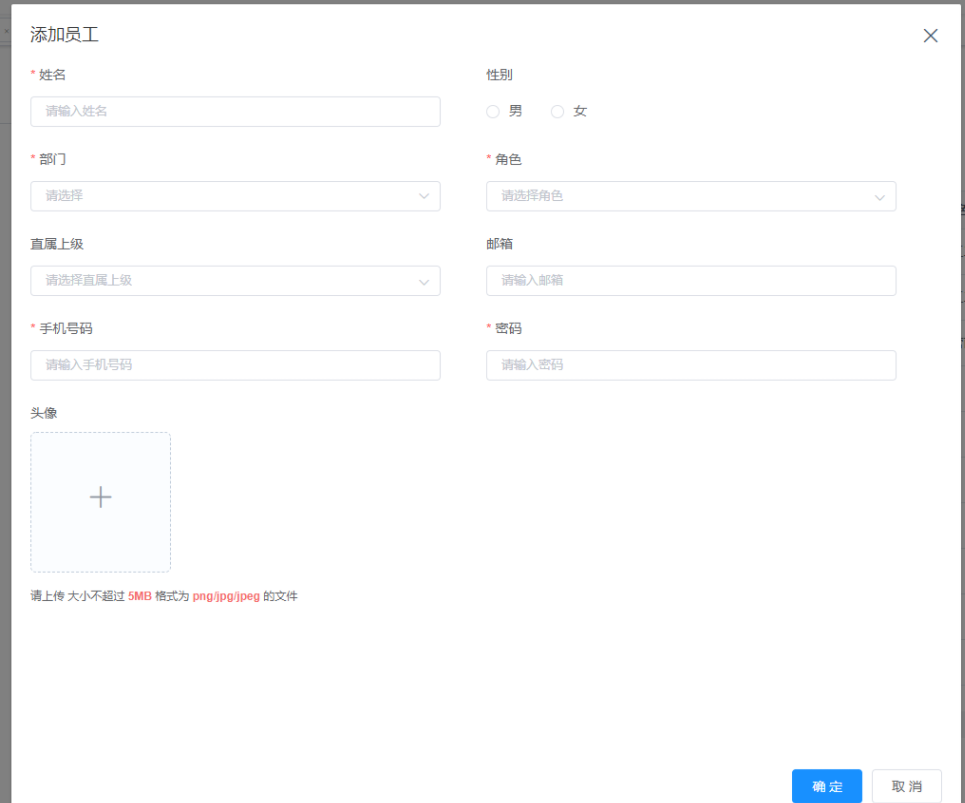The width and height of the screenshot is (965, 803).
Task: Click the 添加员工 dialog title
Action: click(x=64, y=35)
